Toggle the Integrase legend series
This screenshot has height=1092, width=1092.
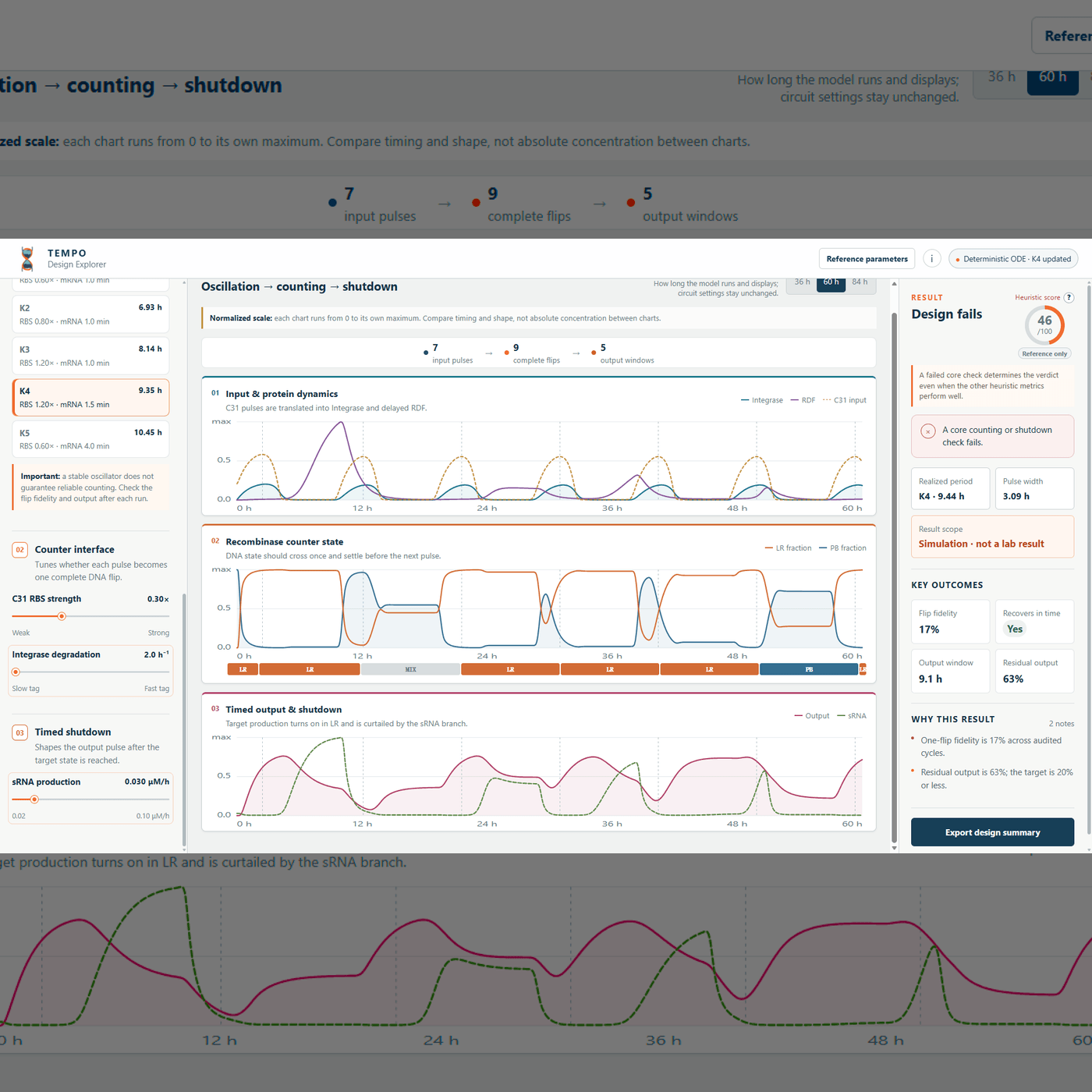click(x=762, y=400)
